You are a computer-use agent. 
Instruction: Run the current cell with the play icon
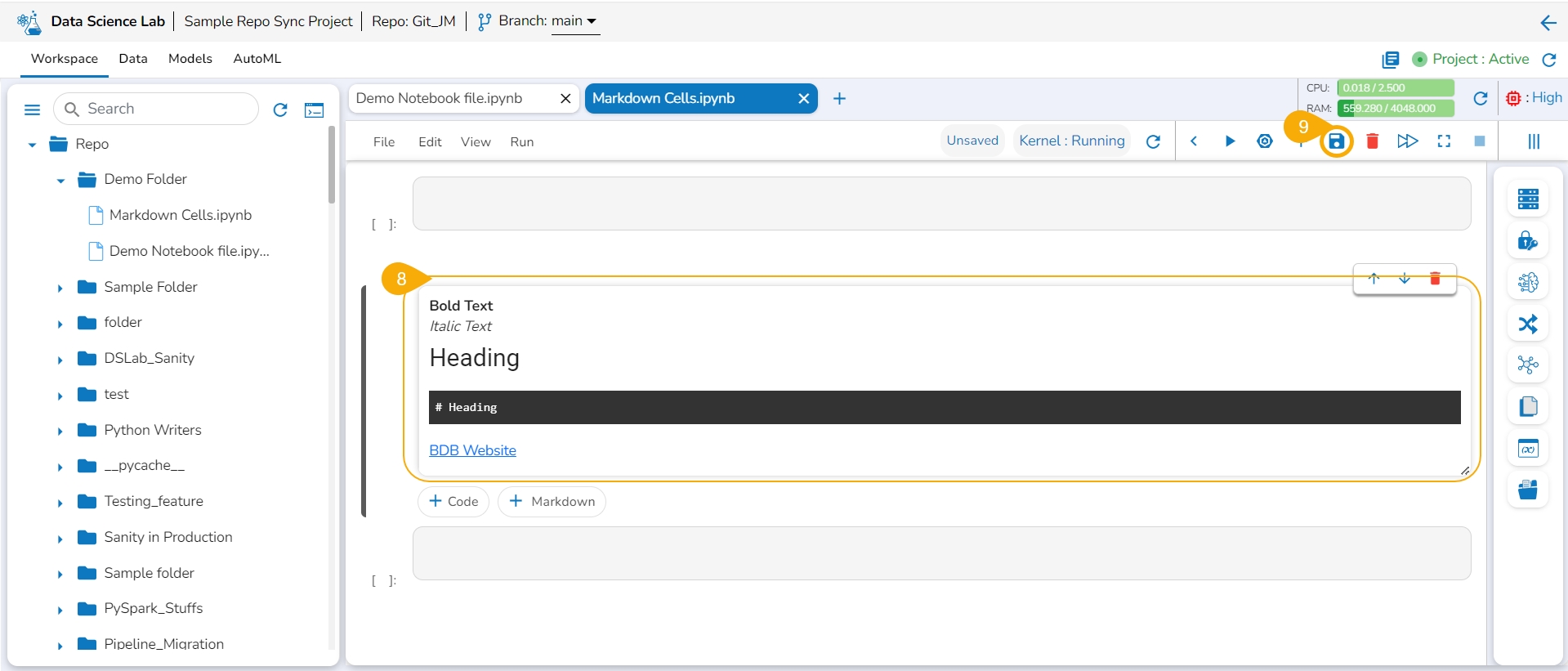coord(1230,141)
